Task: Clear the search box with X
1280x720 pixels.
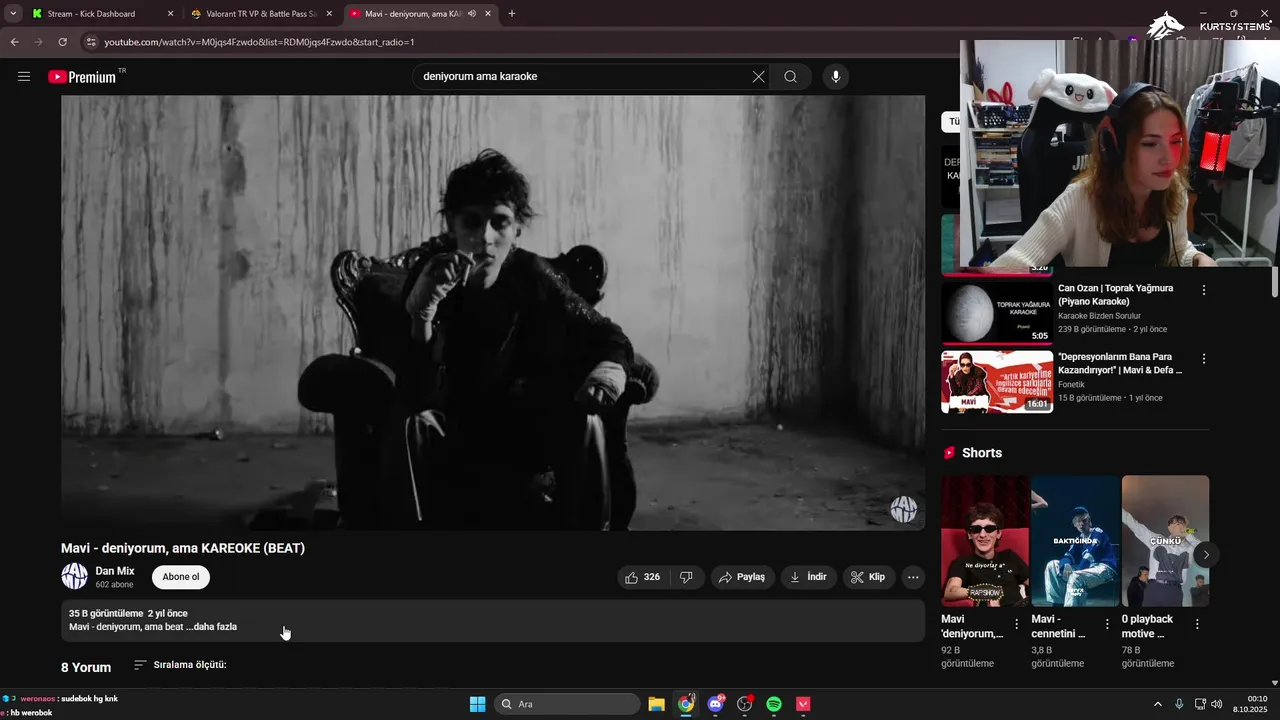Action: (x=758, y=77)
